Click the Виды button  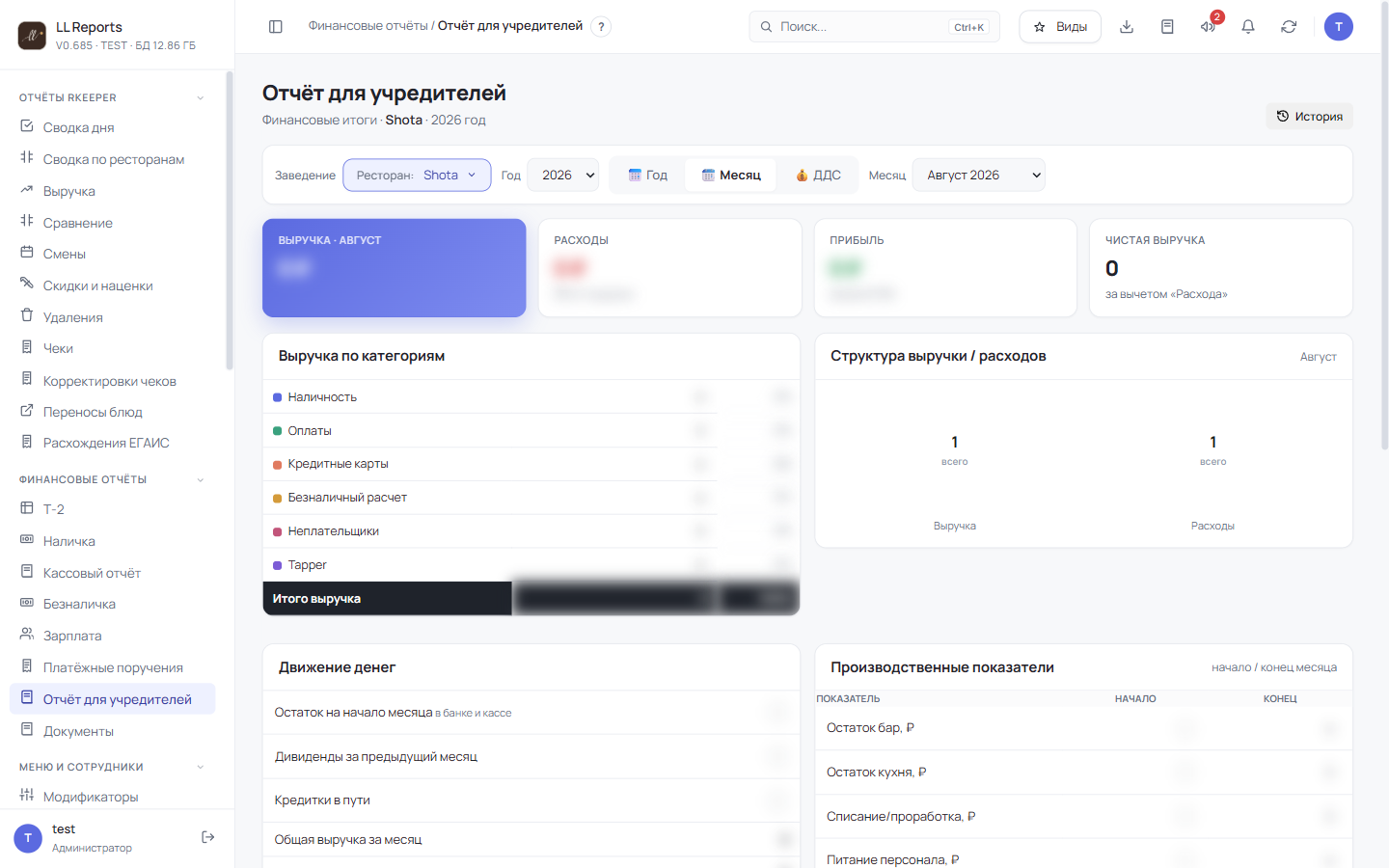[x=1060, y=27]
